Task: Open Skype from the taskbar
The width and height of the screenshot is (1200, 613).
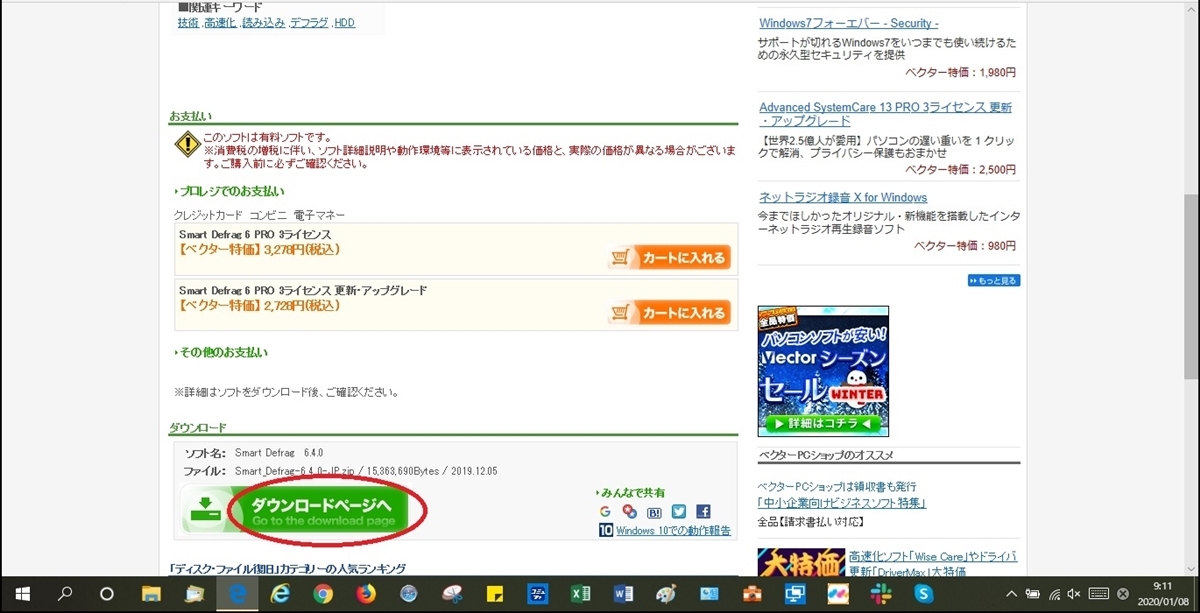Action: [925, 594]
